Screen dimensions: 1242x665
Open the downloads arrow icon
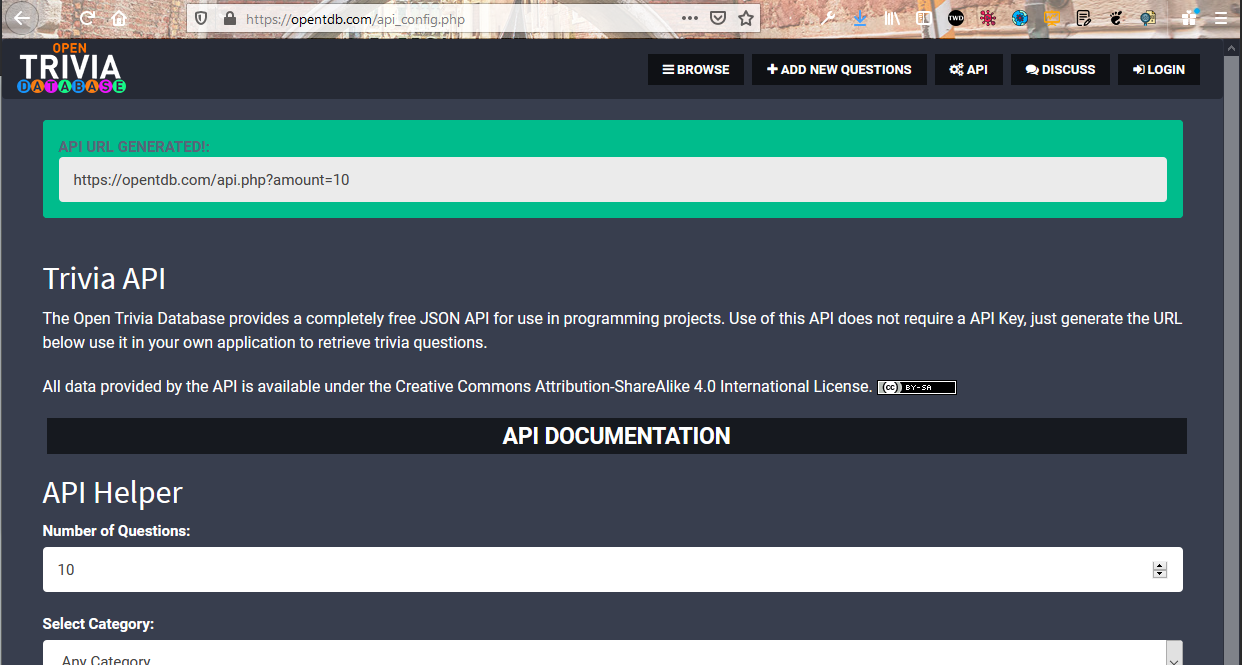[860, 18]
